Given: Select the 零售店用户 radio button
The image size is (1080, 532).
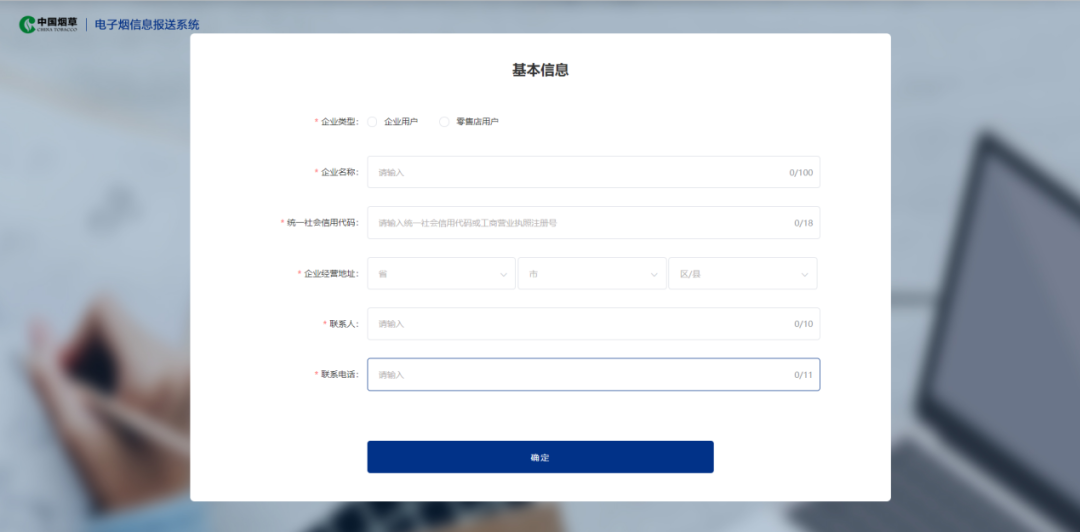Looking at the screenshot, I should (444, 122).
